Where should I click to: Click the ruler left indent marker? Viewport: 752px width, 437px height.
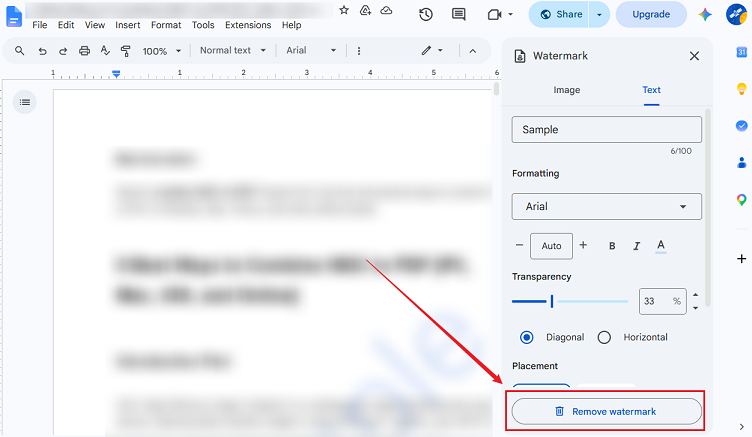tap(116, 74)
